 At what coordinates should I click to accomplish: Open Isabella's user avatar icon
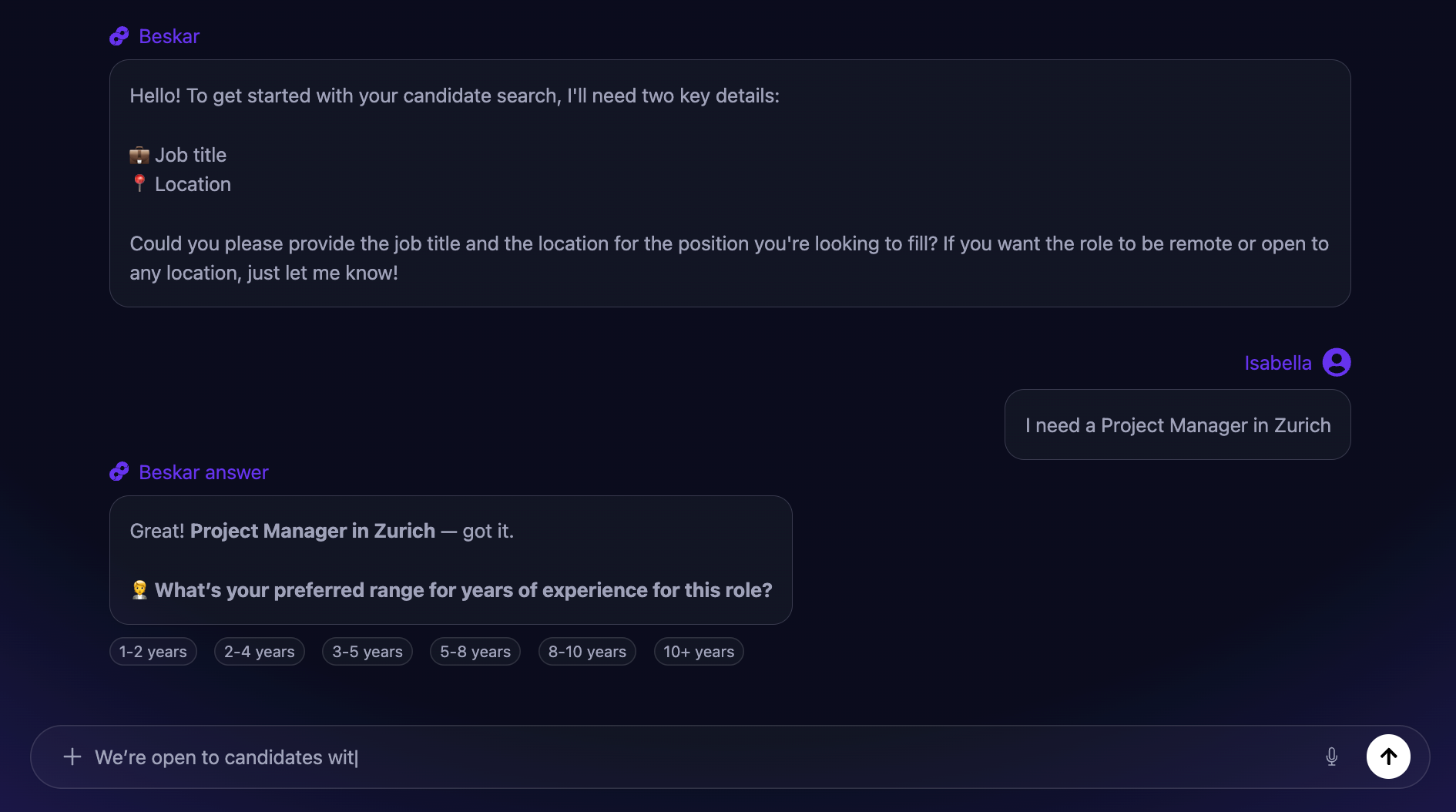pos(1337,362)
